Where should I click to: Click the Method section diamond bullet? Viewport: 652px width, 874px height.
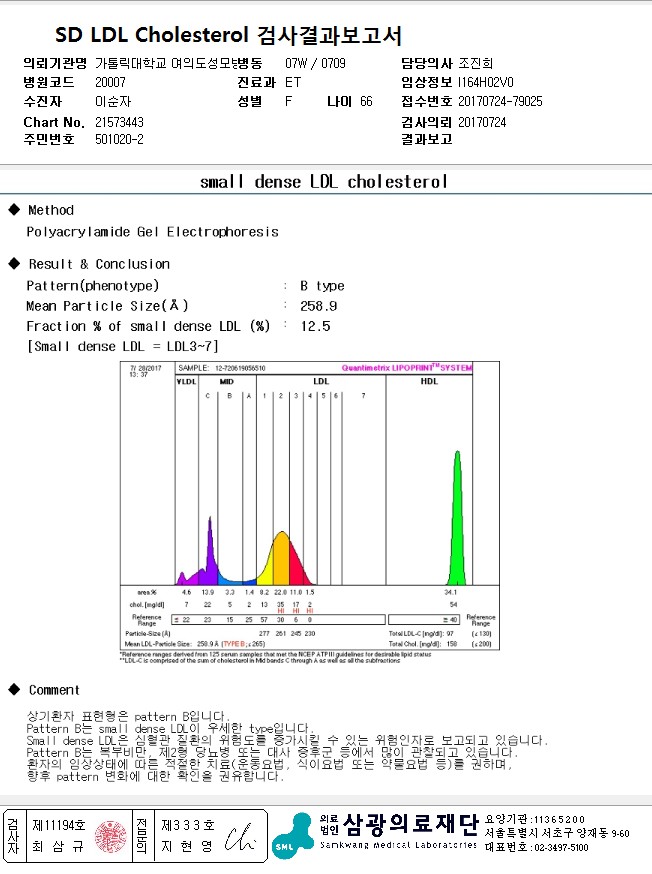[14, 210]
